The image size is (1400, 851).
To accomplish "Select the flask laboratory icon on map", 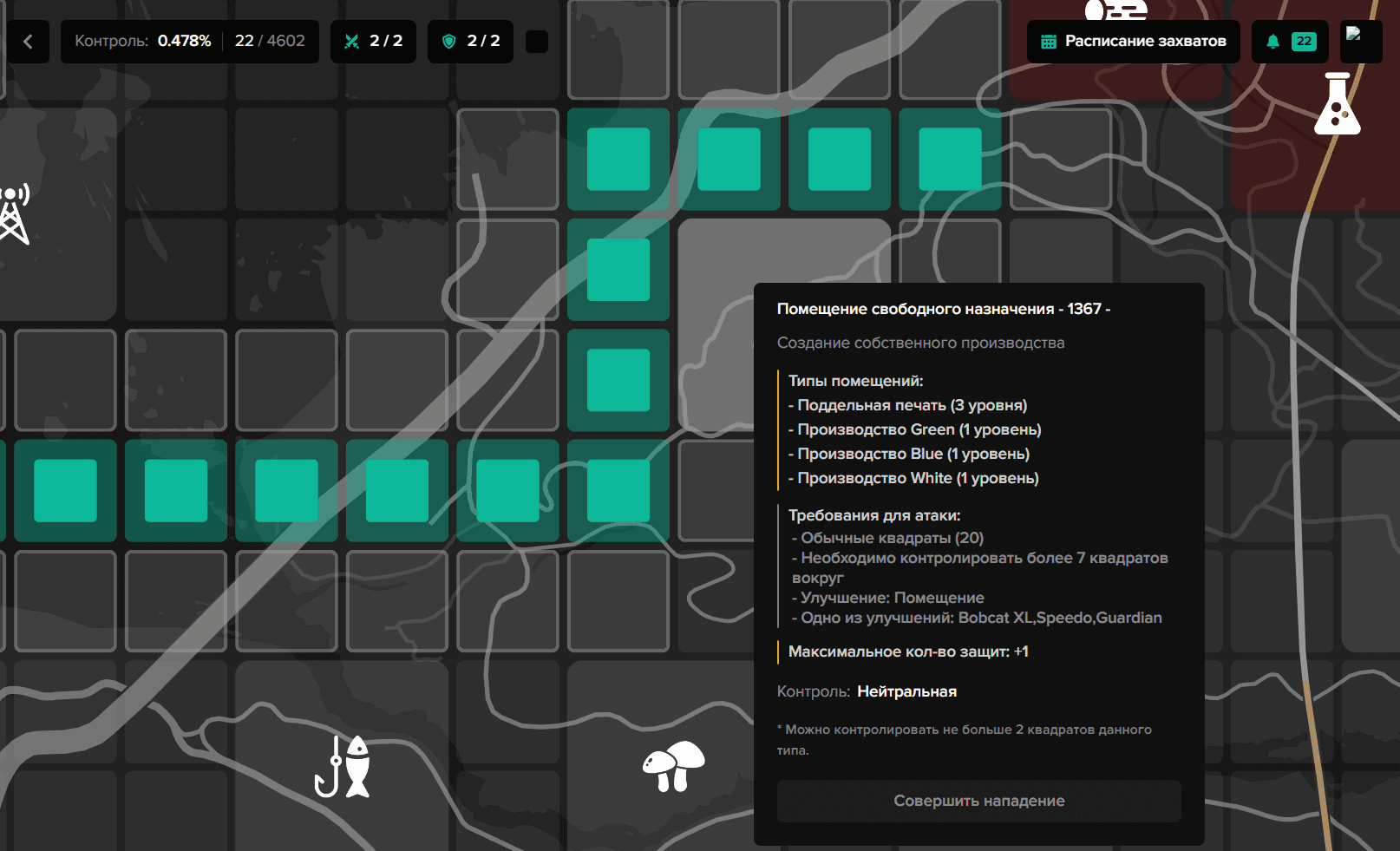I will click(1337, 104).
